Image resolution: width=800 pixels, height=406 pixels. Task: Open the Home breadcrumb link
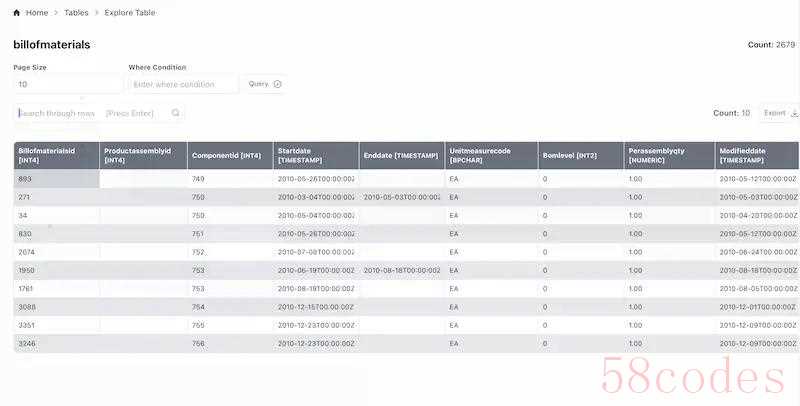(x=37, y=13)
